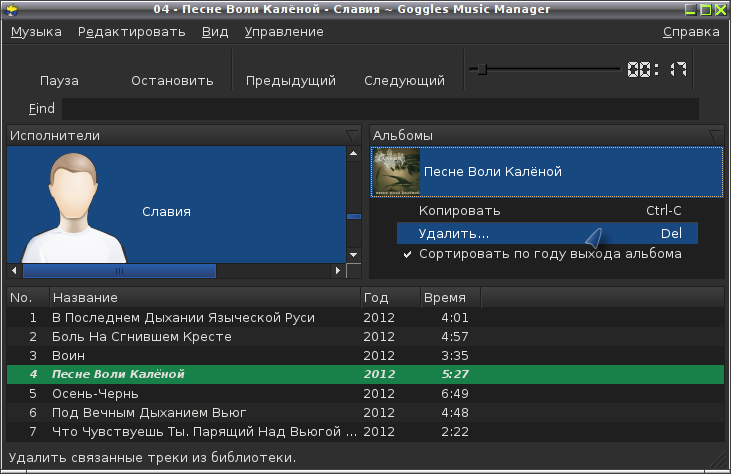Viewport: 731px width, 474px height.
Task: Sort tracks by the Год column
Action: [391, 297]
